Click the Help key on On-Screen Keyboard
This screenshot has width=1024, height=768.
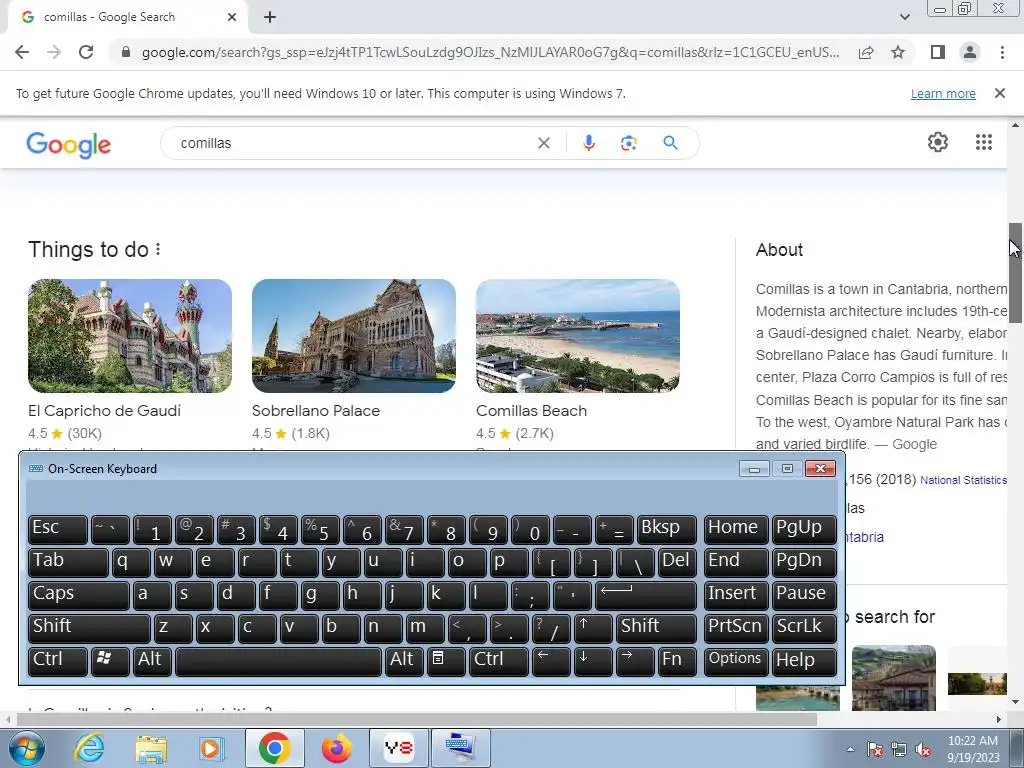(x=804, y=660)
